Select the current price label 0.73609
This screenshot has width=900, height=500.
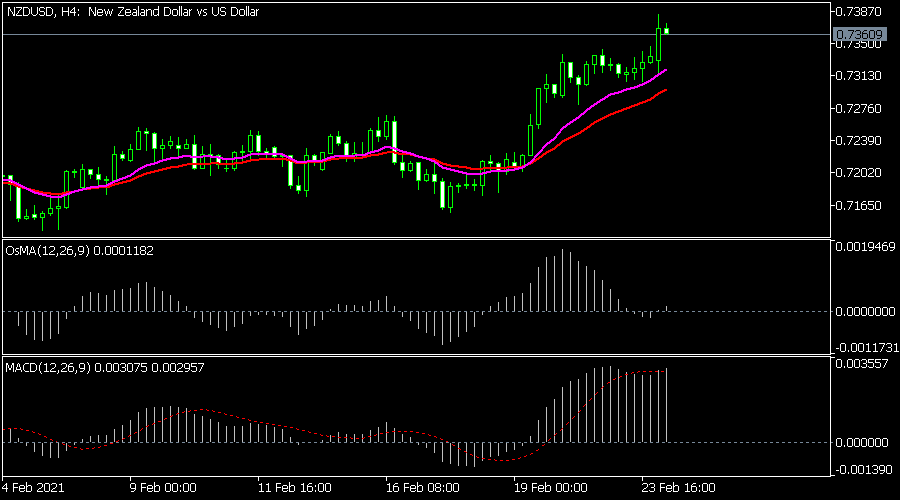pos(859,34)
